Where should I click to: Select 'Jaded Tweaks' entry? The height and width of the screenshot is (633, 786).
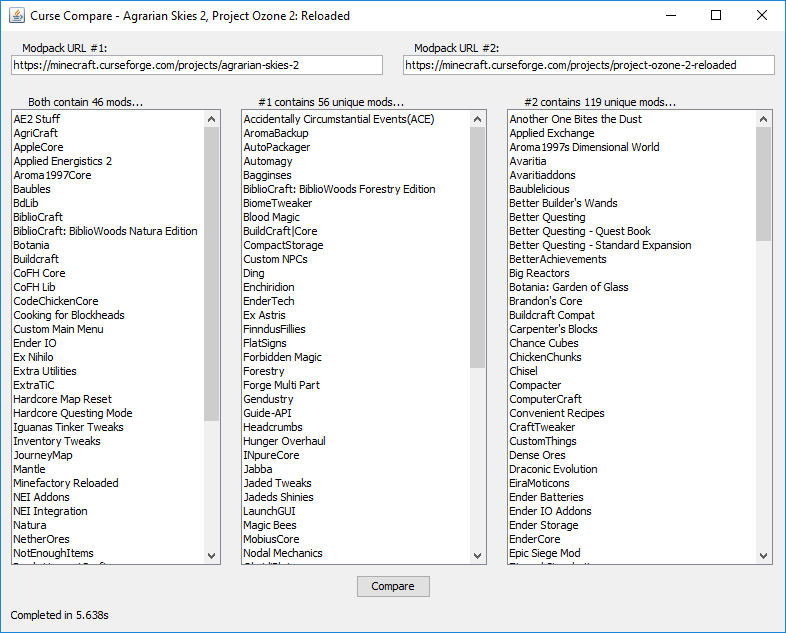pyautogui.click(x=277, y=484)
